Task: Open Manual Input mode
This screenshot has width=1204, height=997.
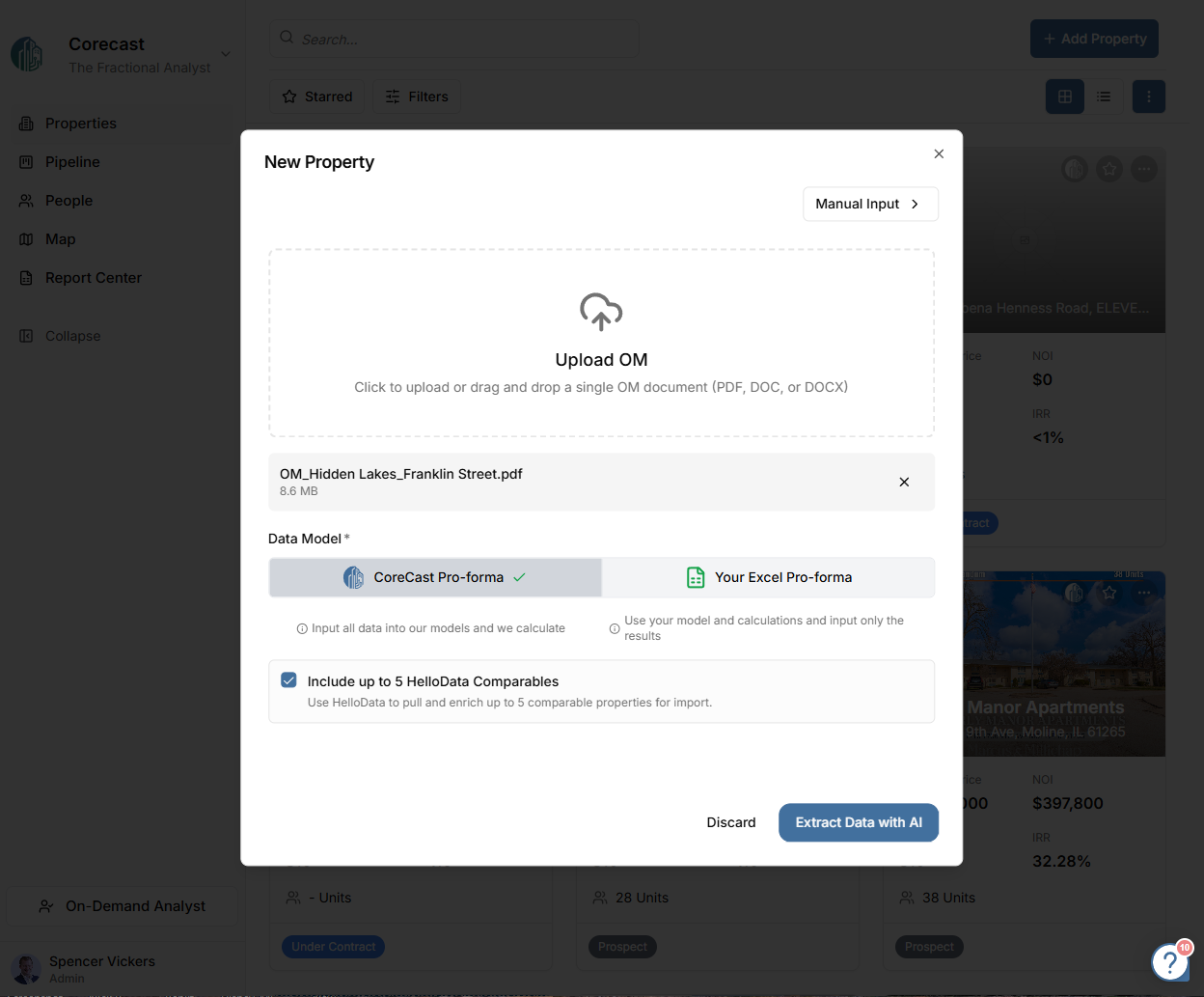Action: pos(870,204)
